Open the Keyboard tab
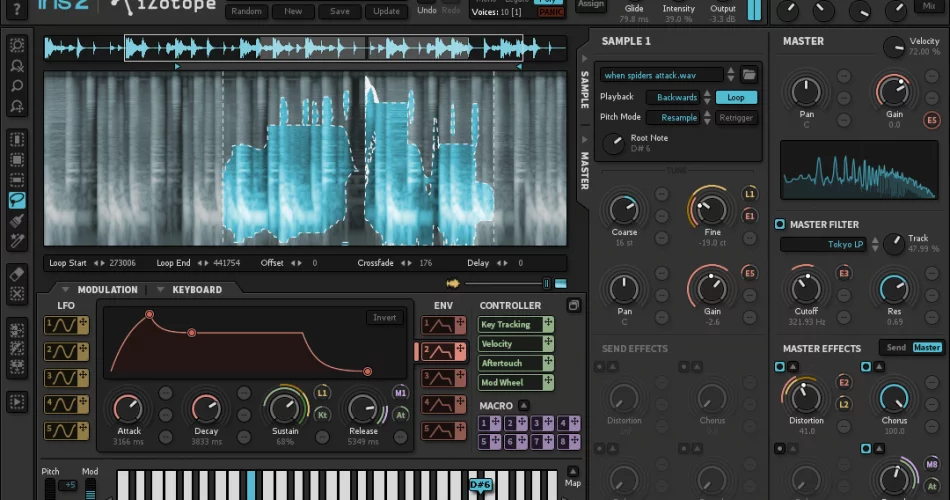The width and height of the screenshot is (950, 500). (197, 290)
